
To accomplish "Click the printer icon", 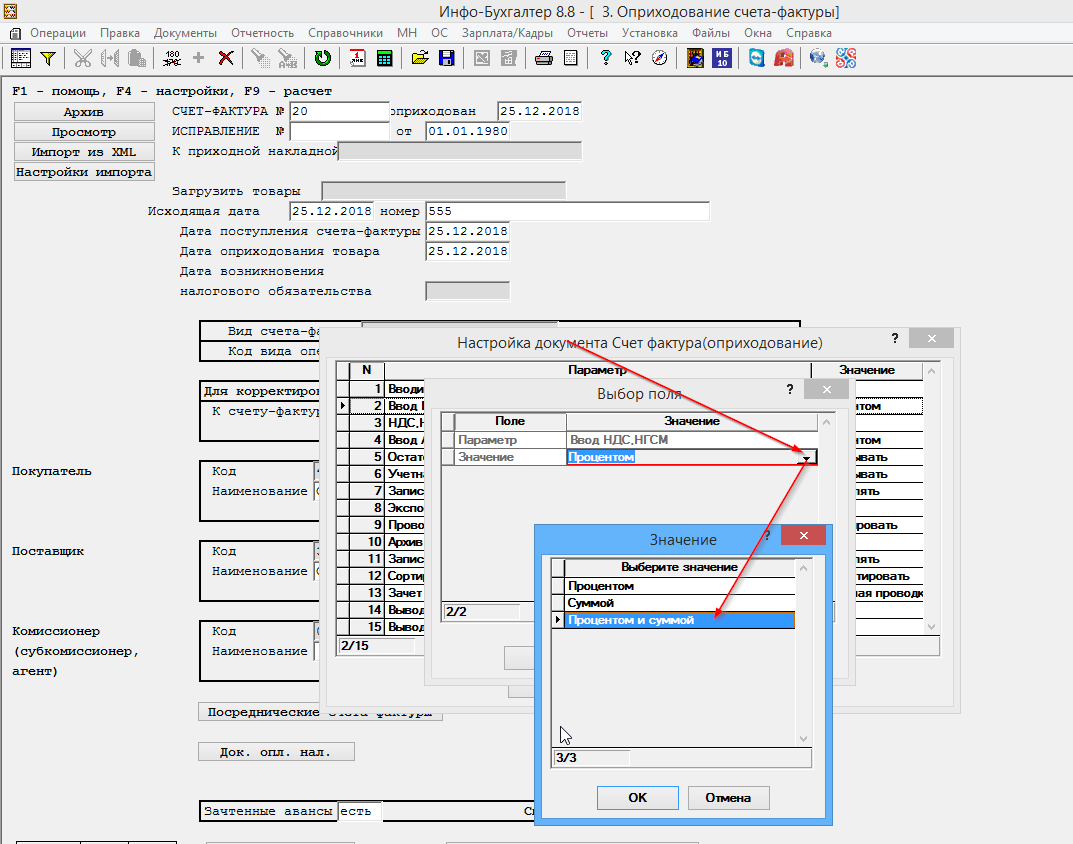I will [x=543, y=58].
